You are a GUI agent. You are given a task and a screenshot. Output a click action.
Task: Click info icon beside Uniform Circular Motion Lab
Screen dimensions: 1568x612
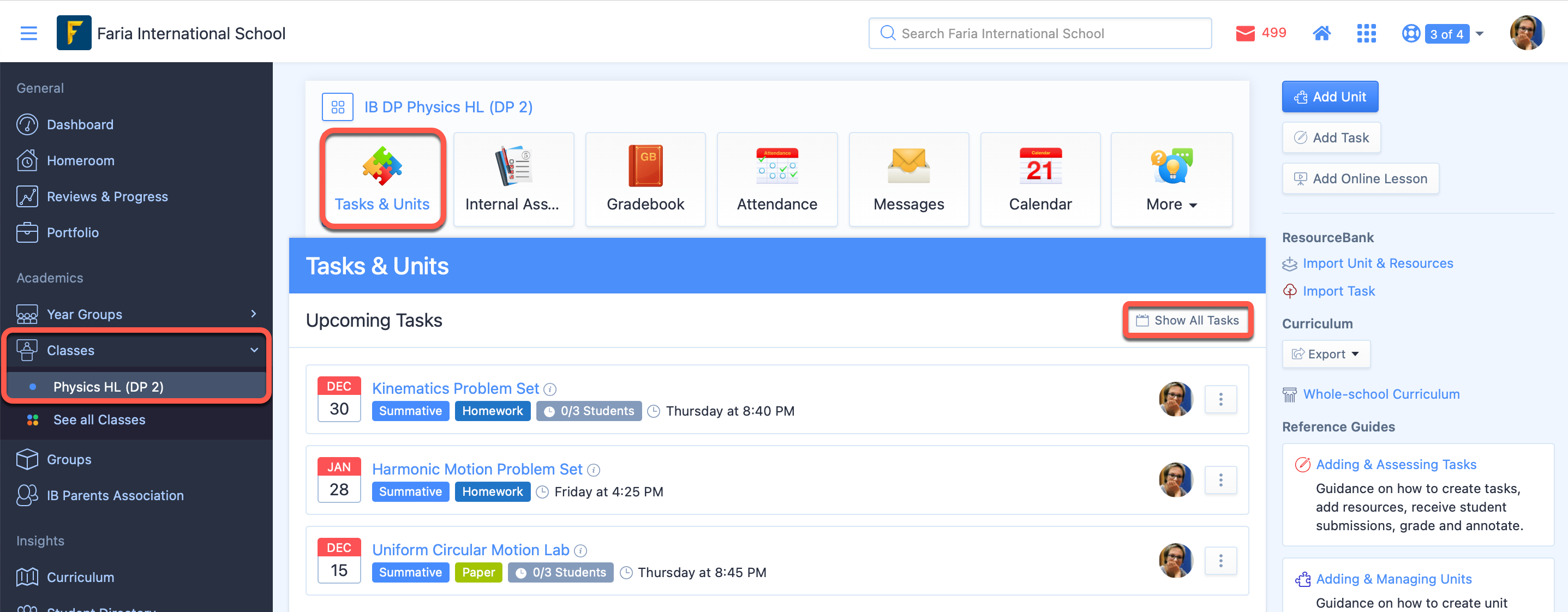pos(580,550)
